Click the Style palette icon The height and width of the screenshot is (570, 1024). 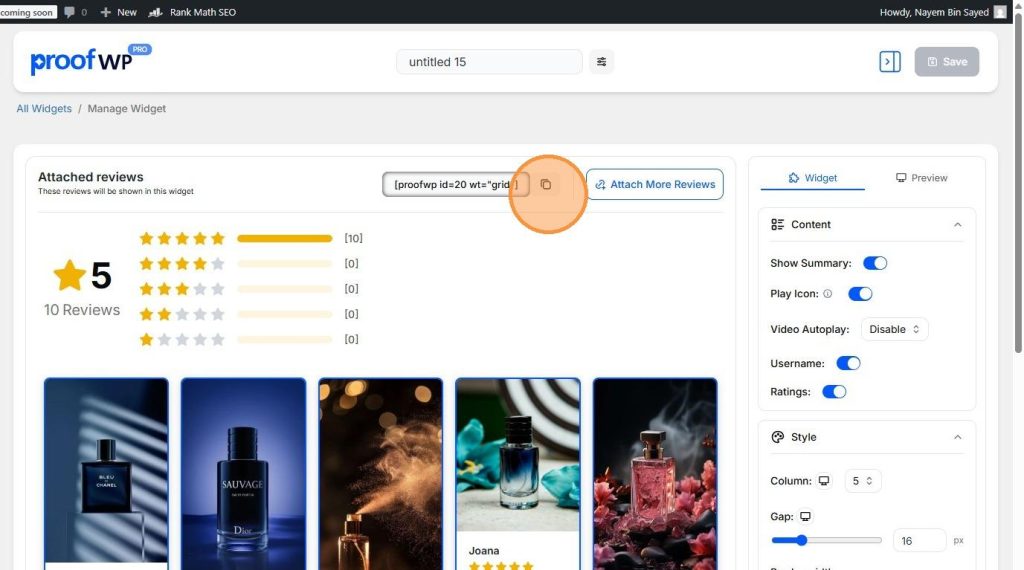coord(777,437)
